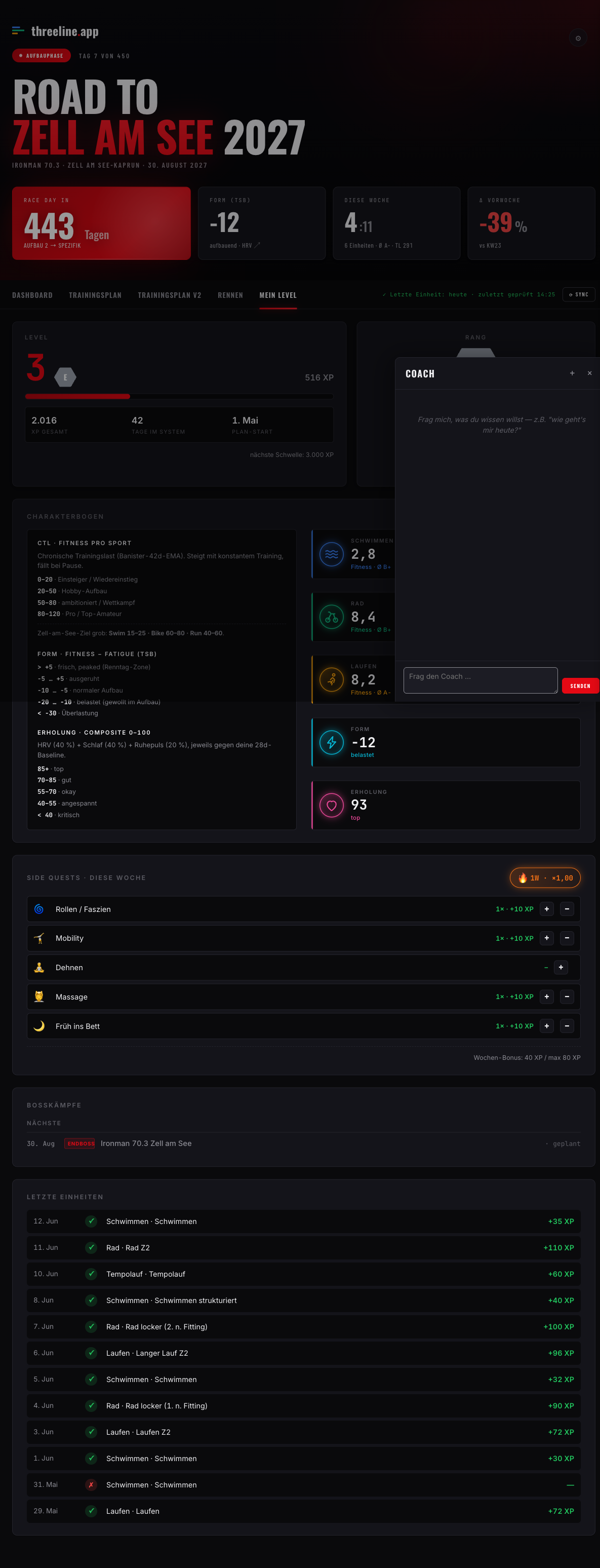Click the streak flame 1W badge
This screenshot has width=600, height=1568.
(545, 878)
